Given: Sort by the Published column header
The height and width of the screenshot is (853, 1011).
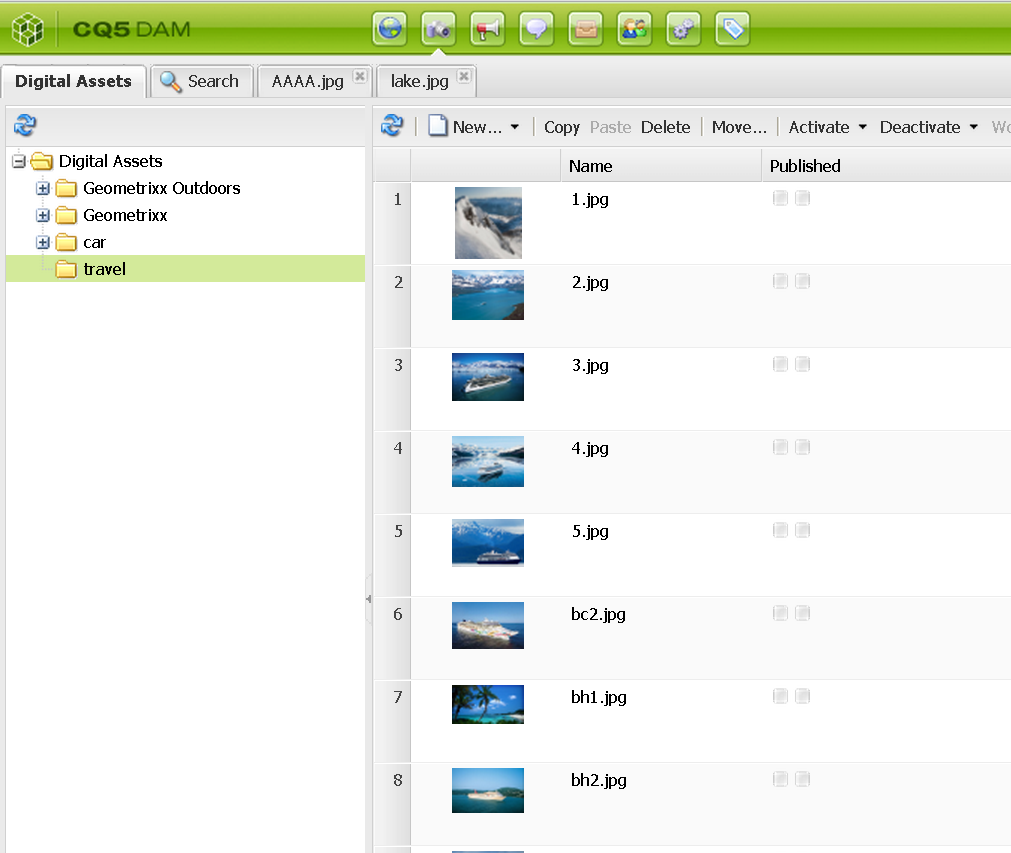Looking at the screenshot, I should coord(887,166).
